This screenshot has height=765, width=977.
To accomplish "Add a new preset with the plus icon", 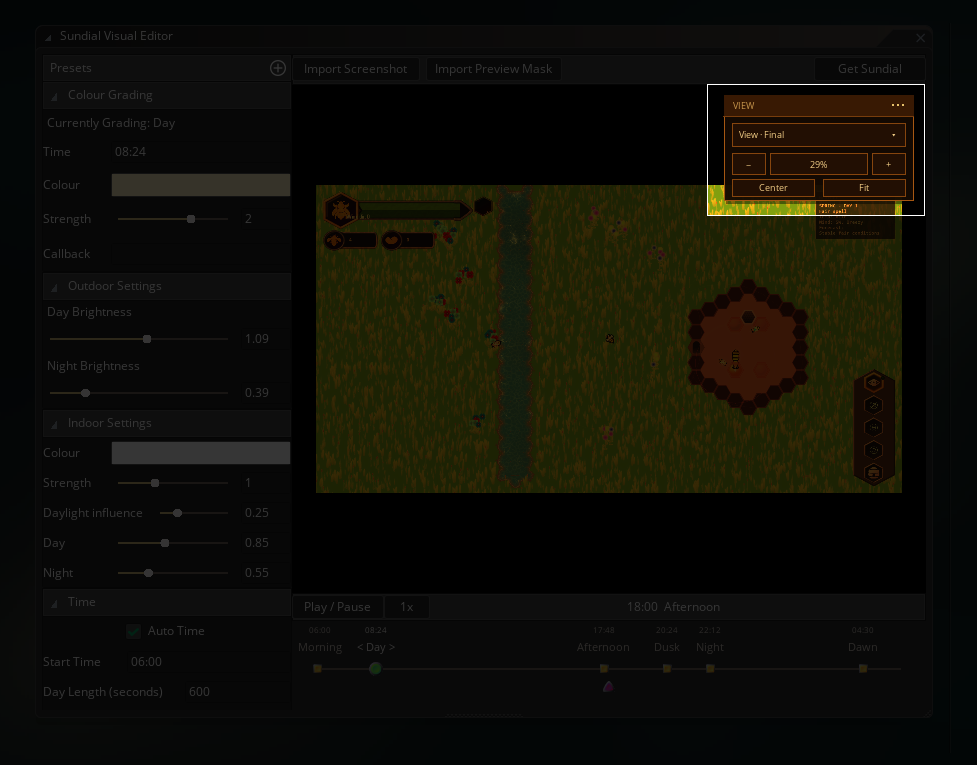I will 278,68.
